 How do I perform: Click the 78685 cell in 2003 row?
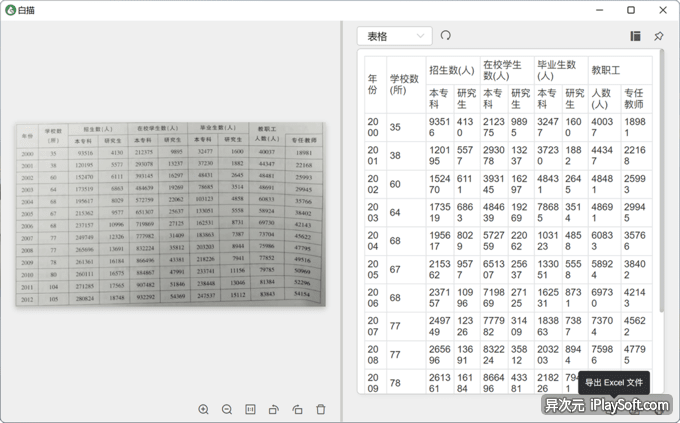(548, 213)
